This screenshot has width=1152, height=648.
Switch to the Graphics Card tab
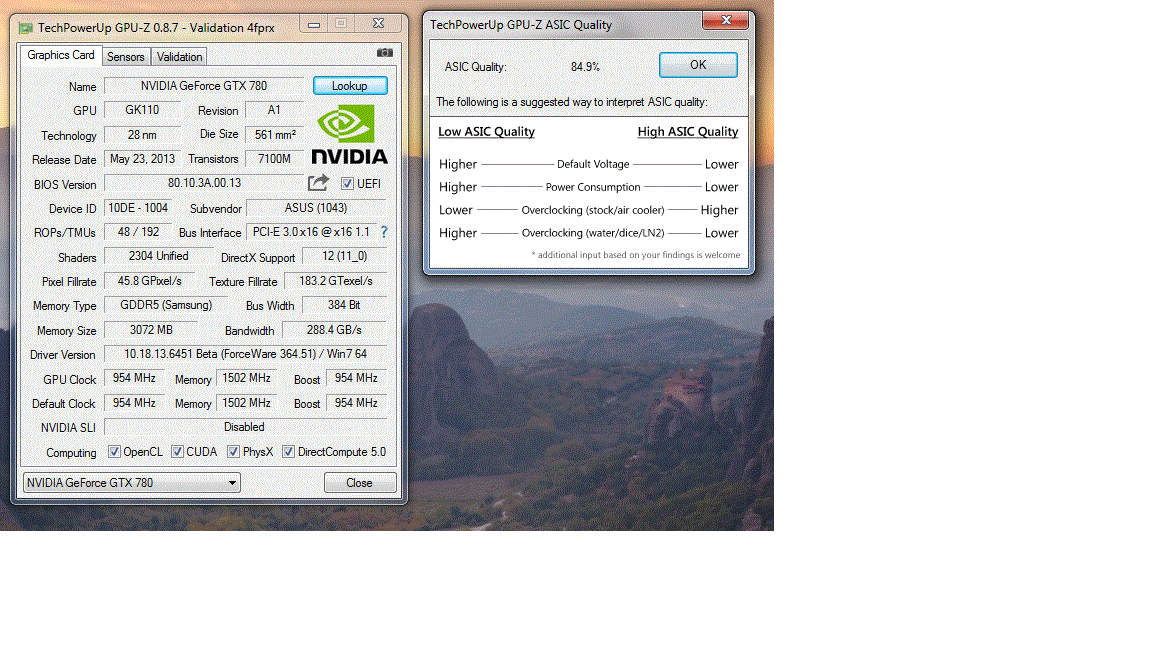click(x=61, y=55)
